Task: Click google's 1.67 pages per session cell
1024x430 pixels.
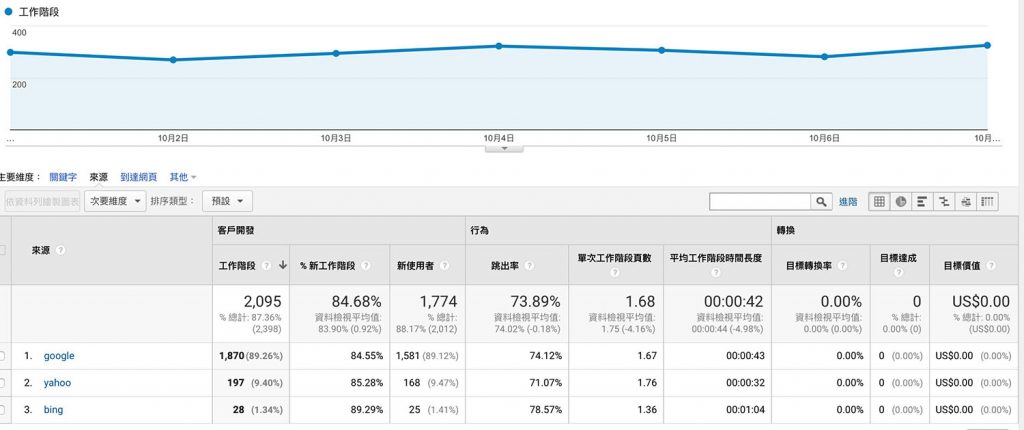Action: [x=616, y=356]
